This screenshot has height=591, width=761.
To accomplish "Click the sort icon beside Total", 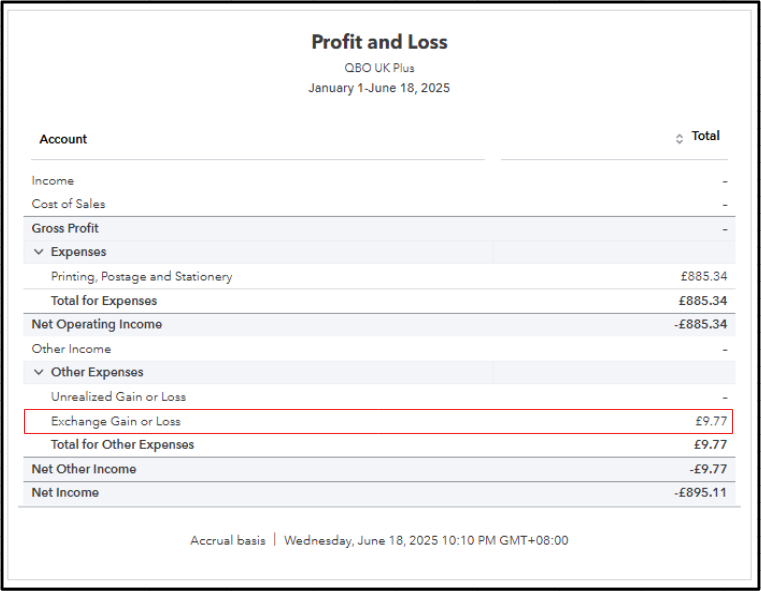I will coord(680,138).
